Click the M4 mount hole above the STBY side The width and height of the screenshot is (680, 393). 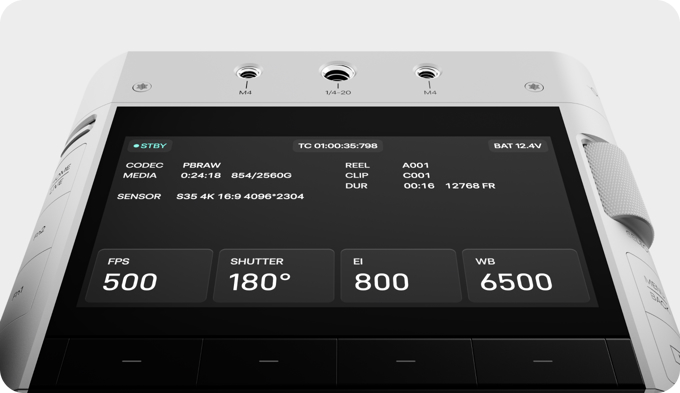tap(248, 72)
